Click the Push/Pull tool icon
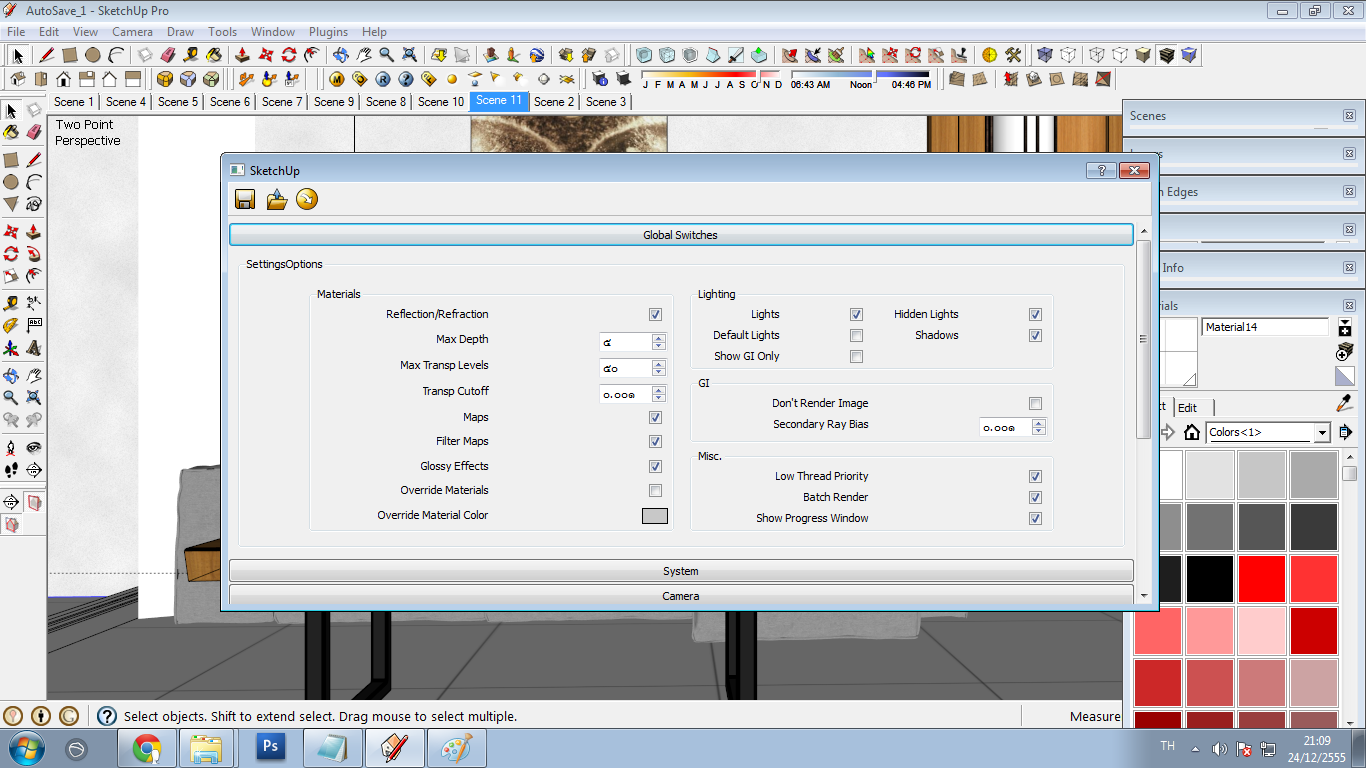The width and height of the screenshot is (1366, 768). pos(241,55)
